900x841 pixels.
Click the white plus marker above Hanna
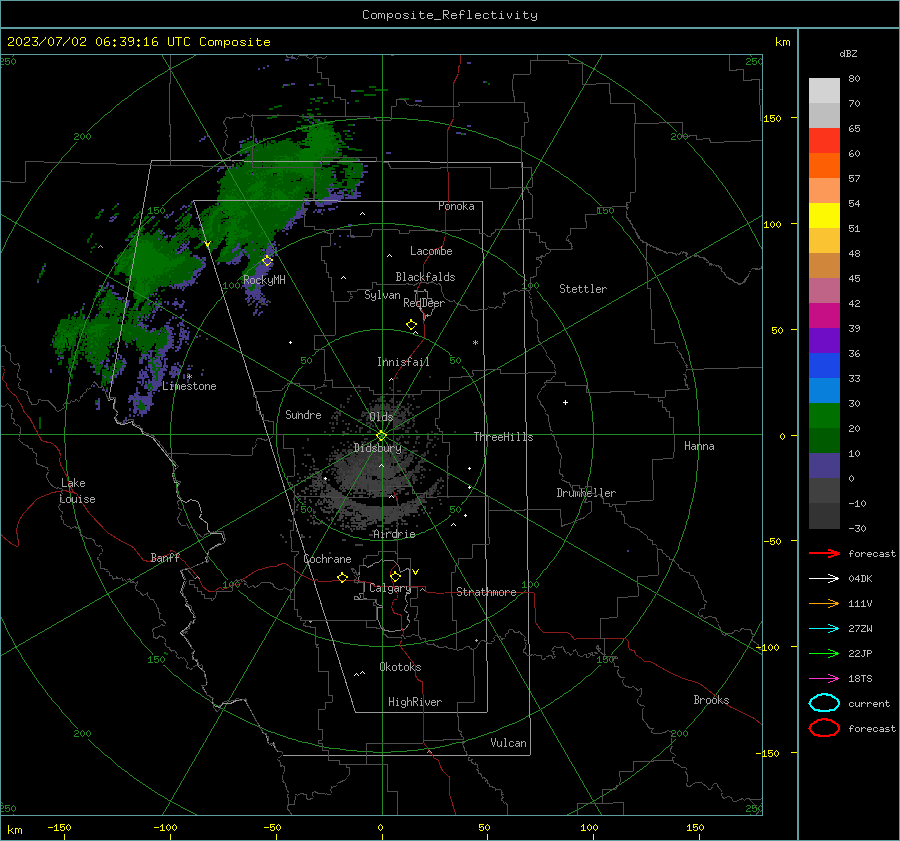pyautogui.click(x=565, y=402)
